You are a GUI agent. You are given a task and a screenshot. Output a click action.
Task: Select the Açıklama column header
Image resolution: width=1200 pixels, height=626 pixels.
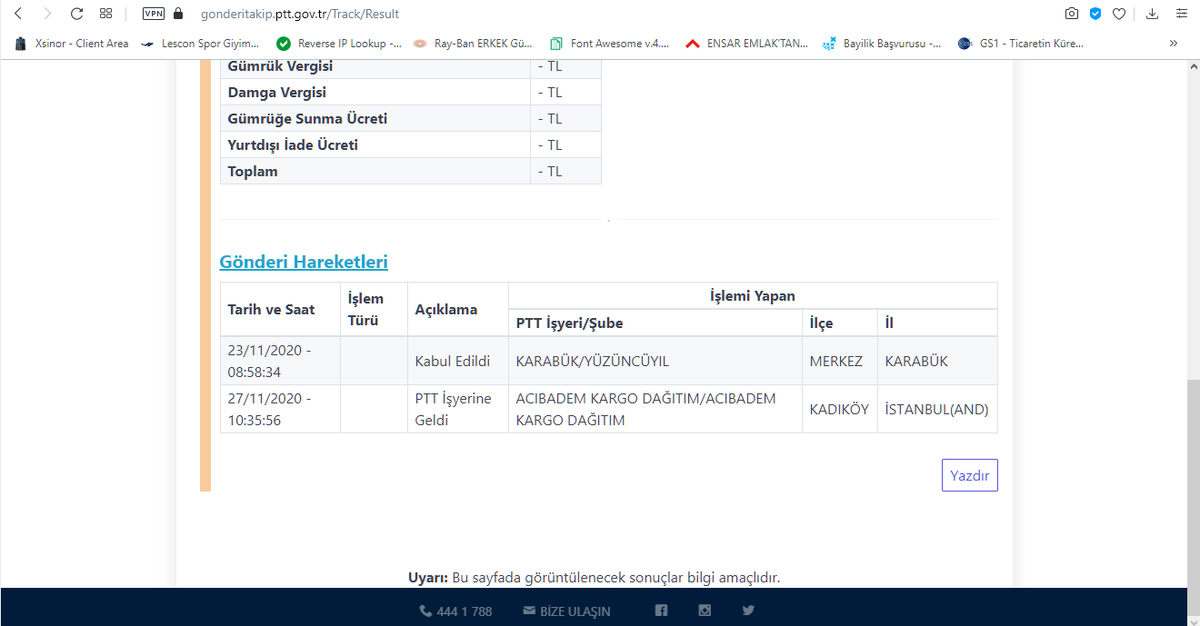(458, 309)
